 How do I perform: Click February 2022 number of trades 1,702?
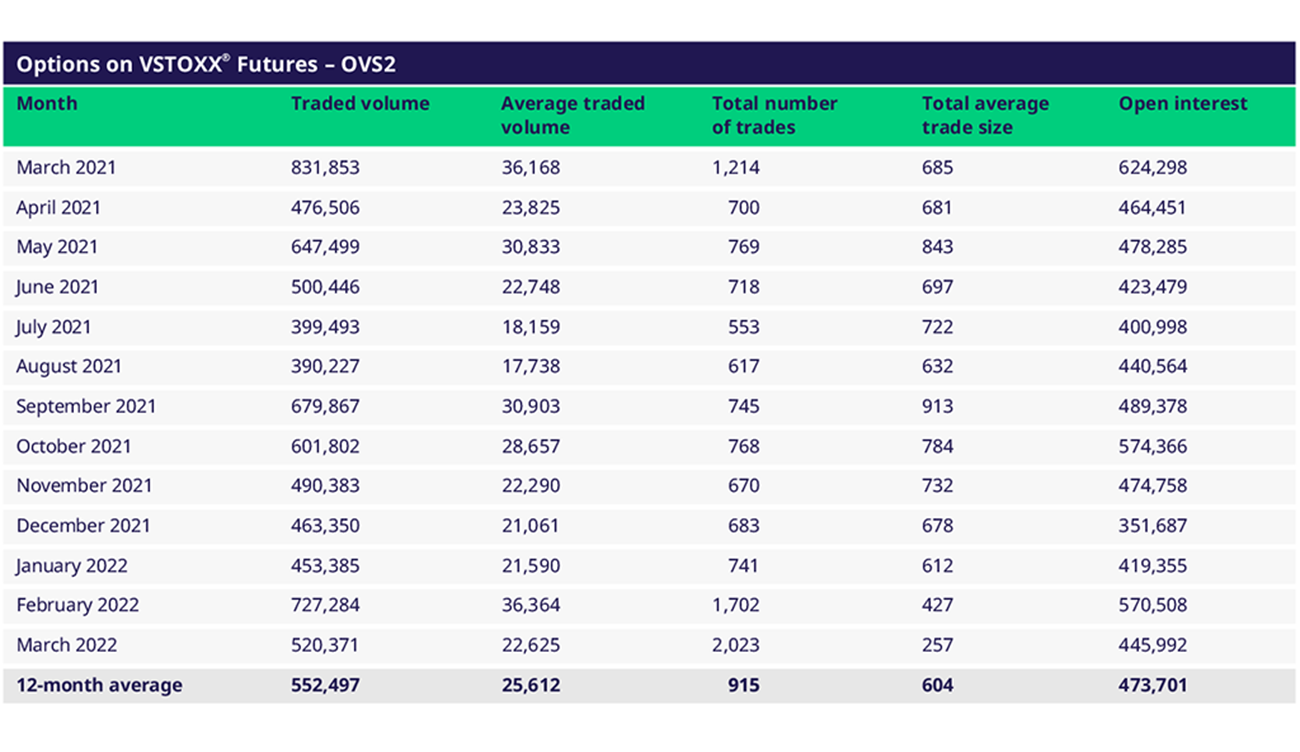[735, 605]
